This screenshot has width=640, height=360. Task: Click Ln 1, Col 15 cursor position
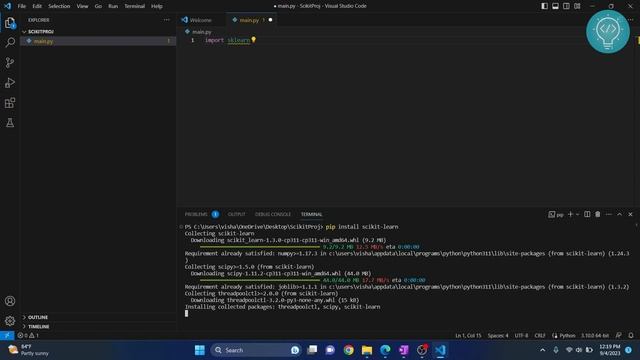(x=468, y=336)
